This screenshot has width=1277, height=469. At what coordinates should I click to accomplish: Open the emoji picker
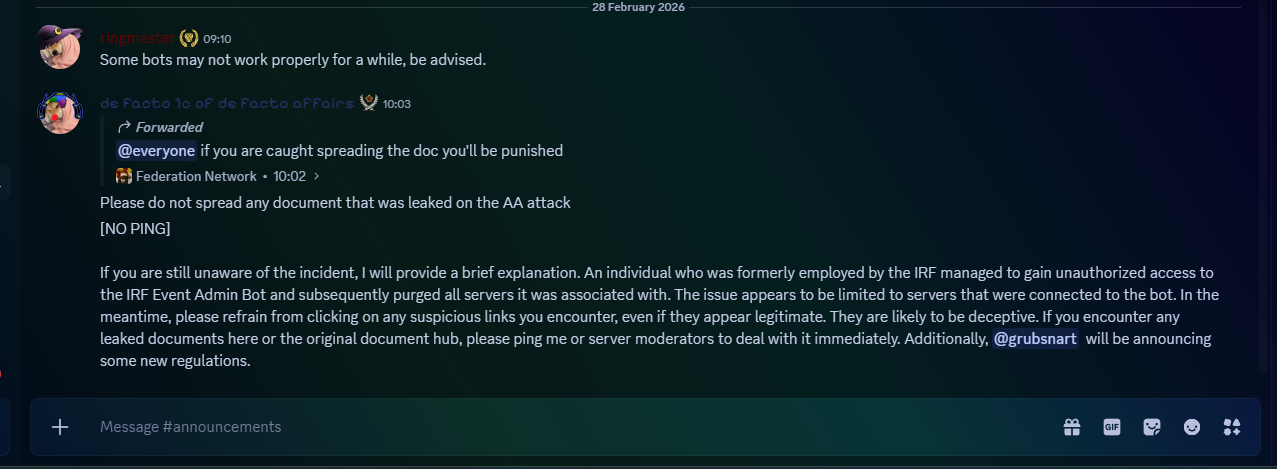1192,427
